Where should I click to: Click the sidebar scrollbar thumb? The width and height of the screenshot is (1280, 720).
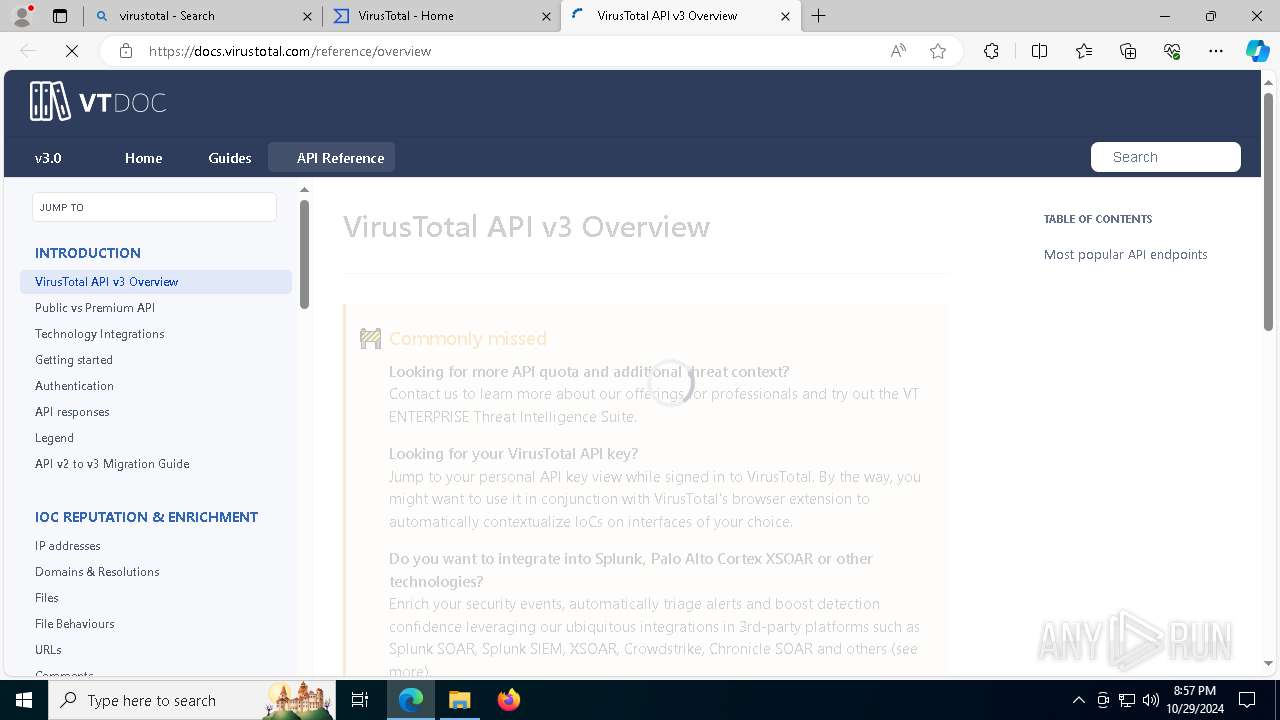(304, 254)
